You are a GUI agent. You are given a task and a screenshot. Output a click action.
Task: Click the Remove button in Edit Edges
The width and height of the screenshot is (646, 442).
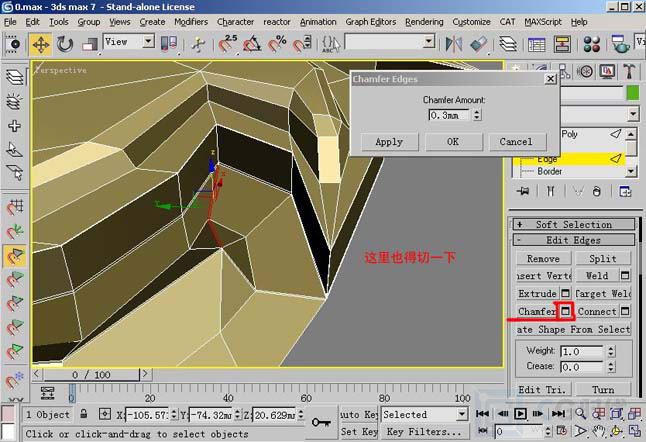pos(543,259)
